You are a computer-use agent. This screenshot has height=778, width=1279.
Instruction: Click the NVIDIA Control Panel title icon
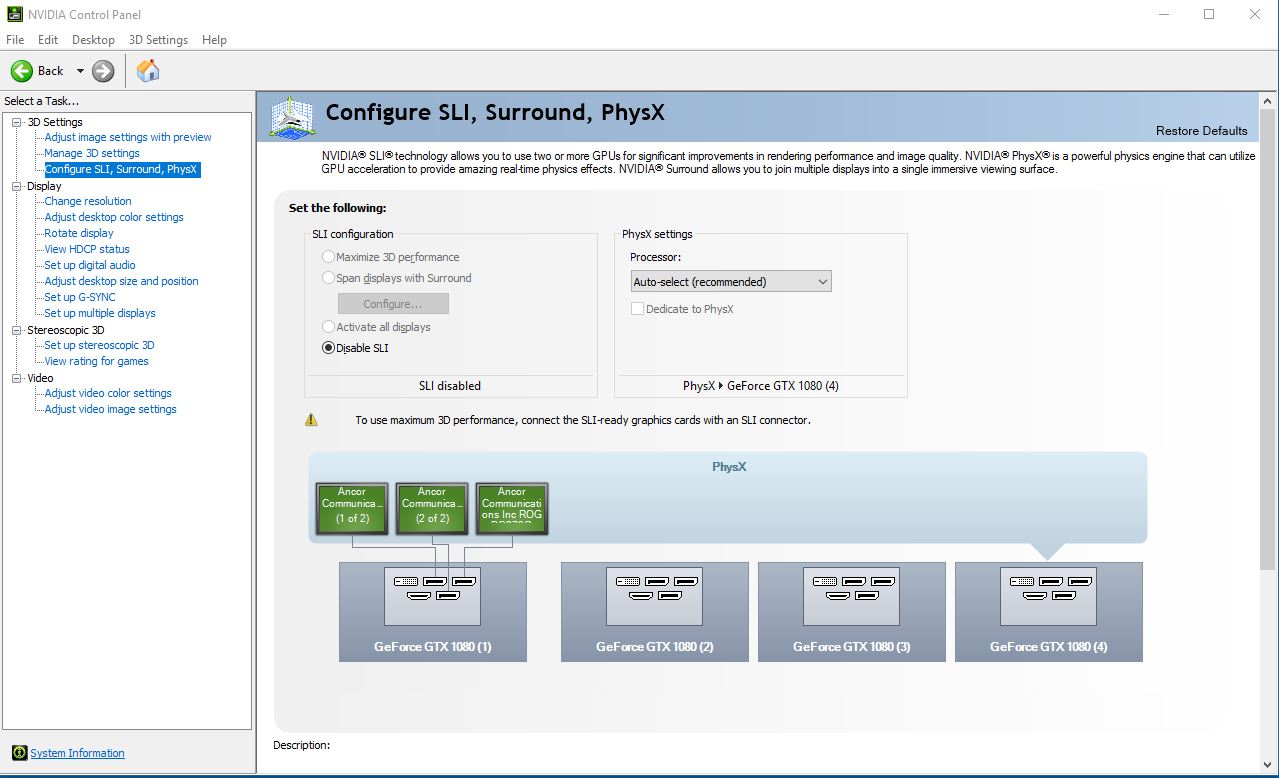point(13,14)
